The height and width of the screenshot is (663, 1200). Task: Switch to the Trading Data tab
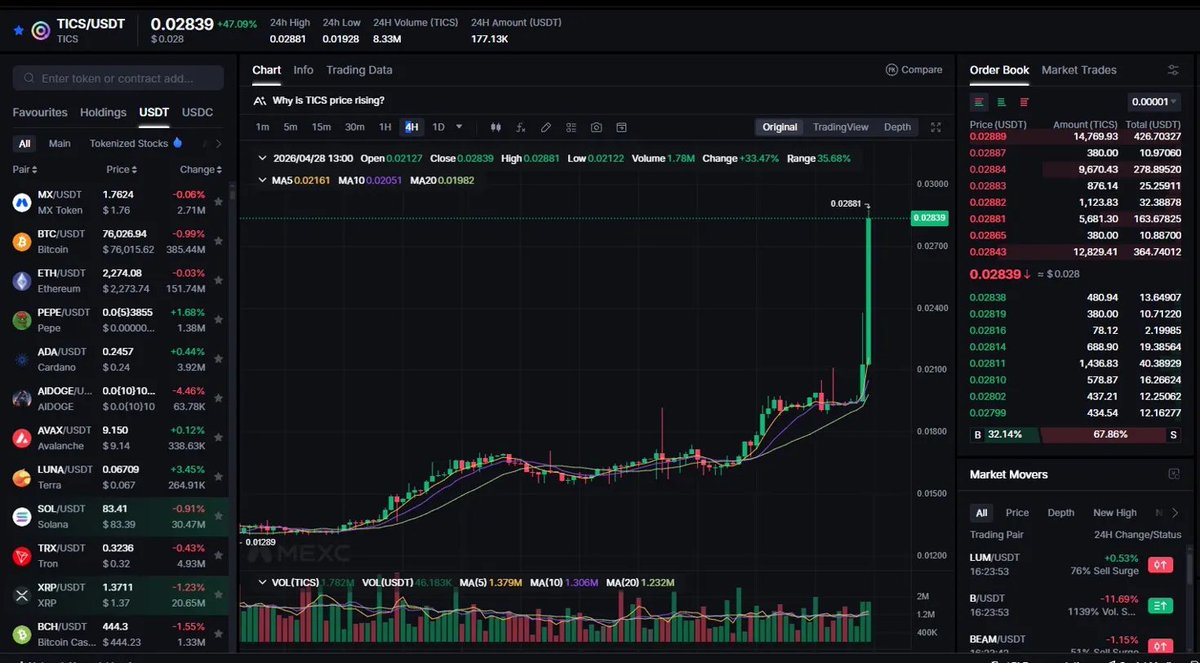tap(359, 70)
